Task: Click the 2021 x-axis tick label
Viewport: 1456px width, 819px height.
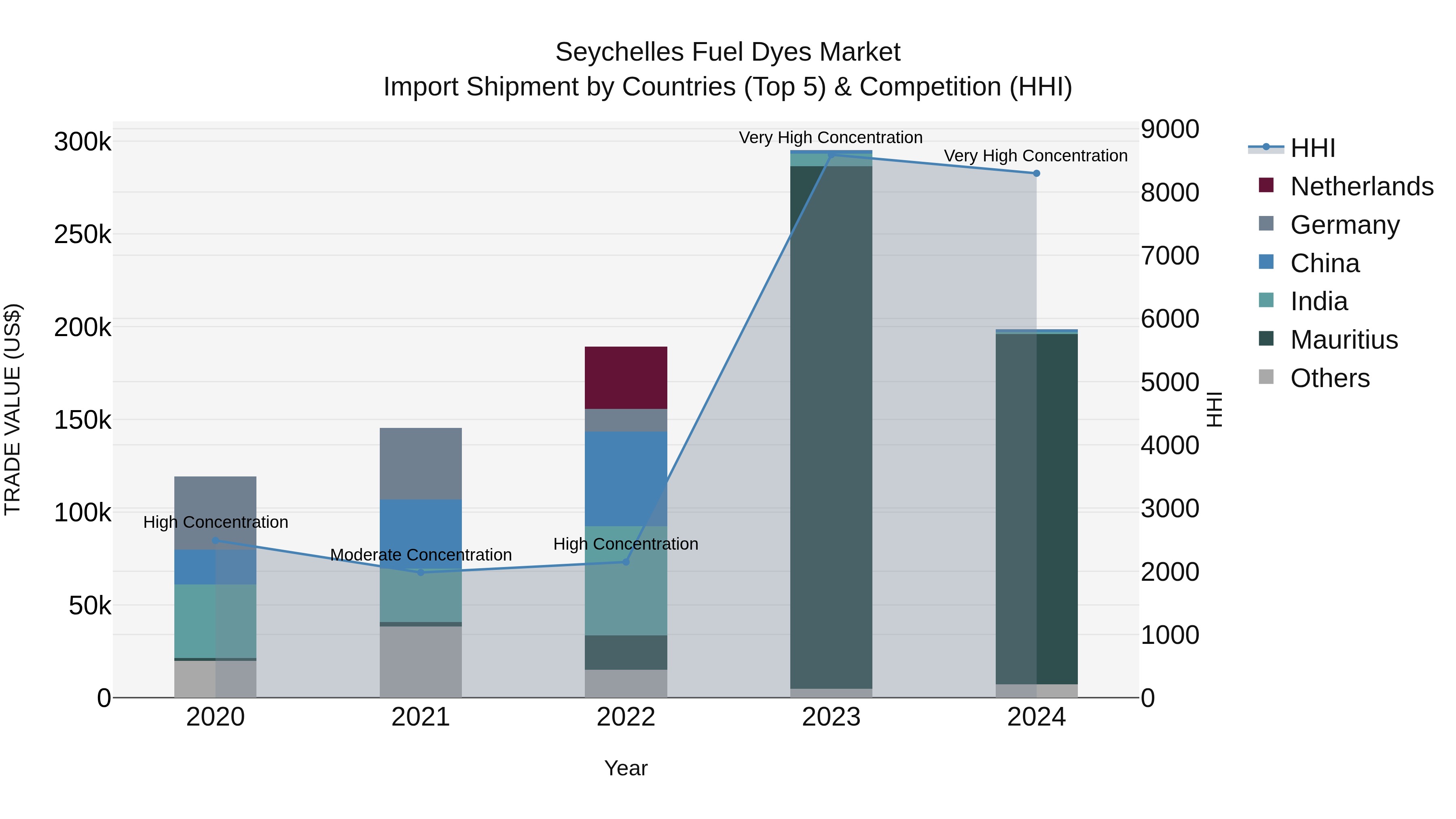Action: click(x=421, y=717)
